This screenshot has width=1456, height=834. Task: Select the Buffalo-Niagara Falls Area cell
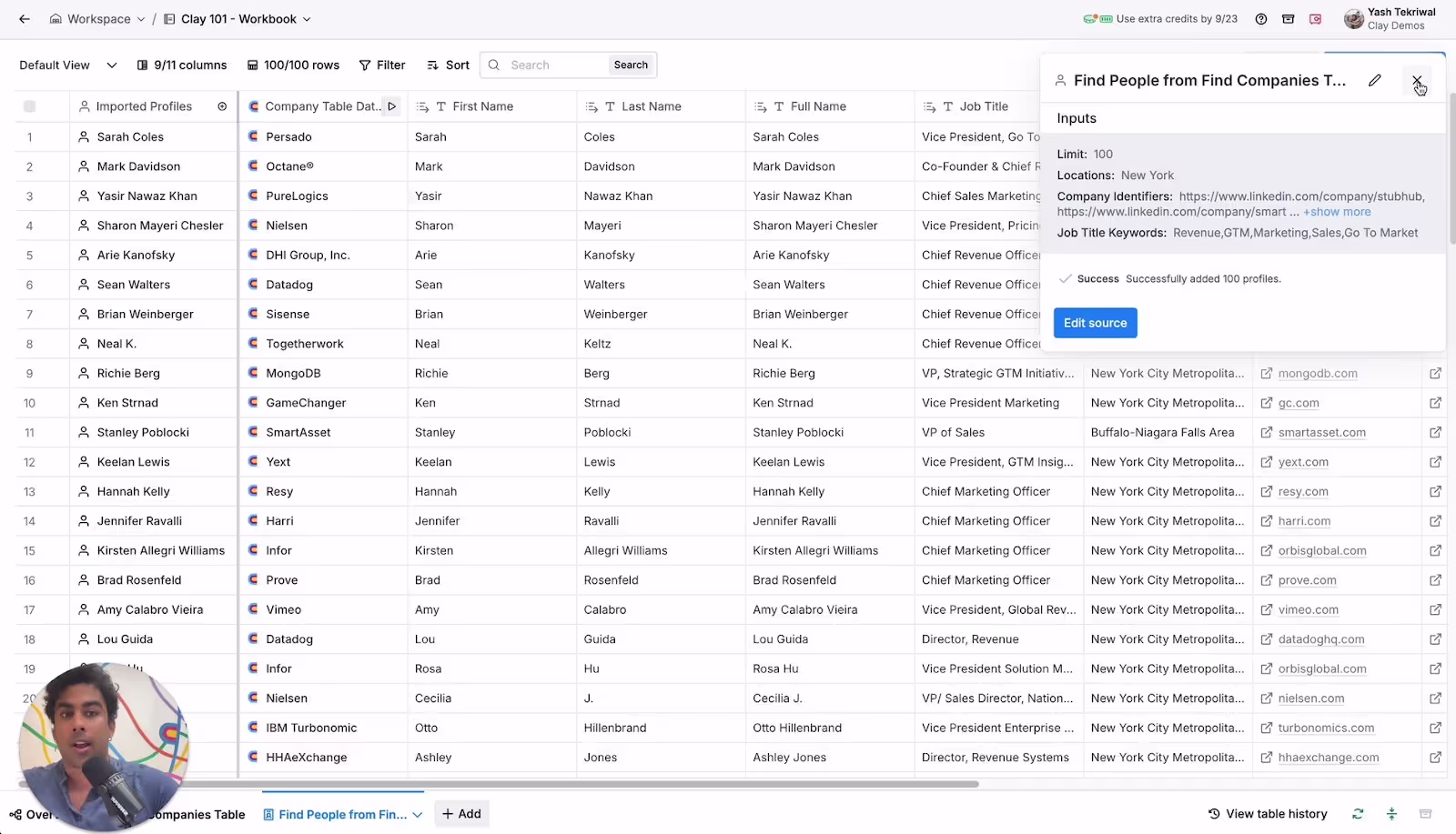(1168, 433)
